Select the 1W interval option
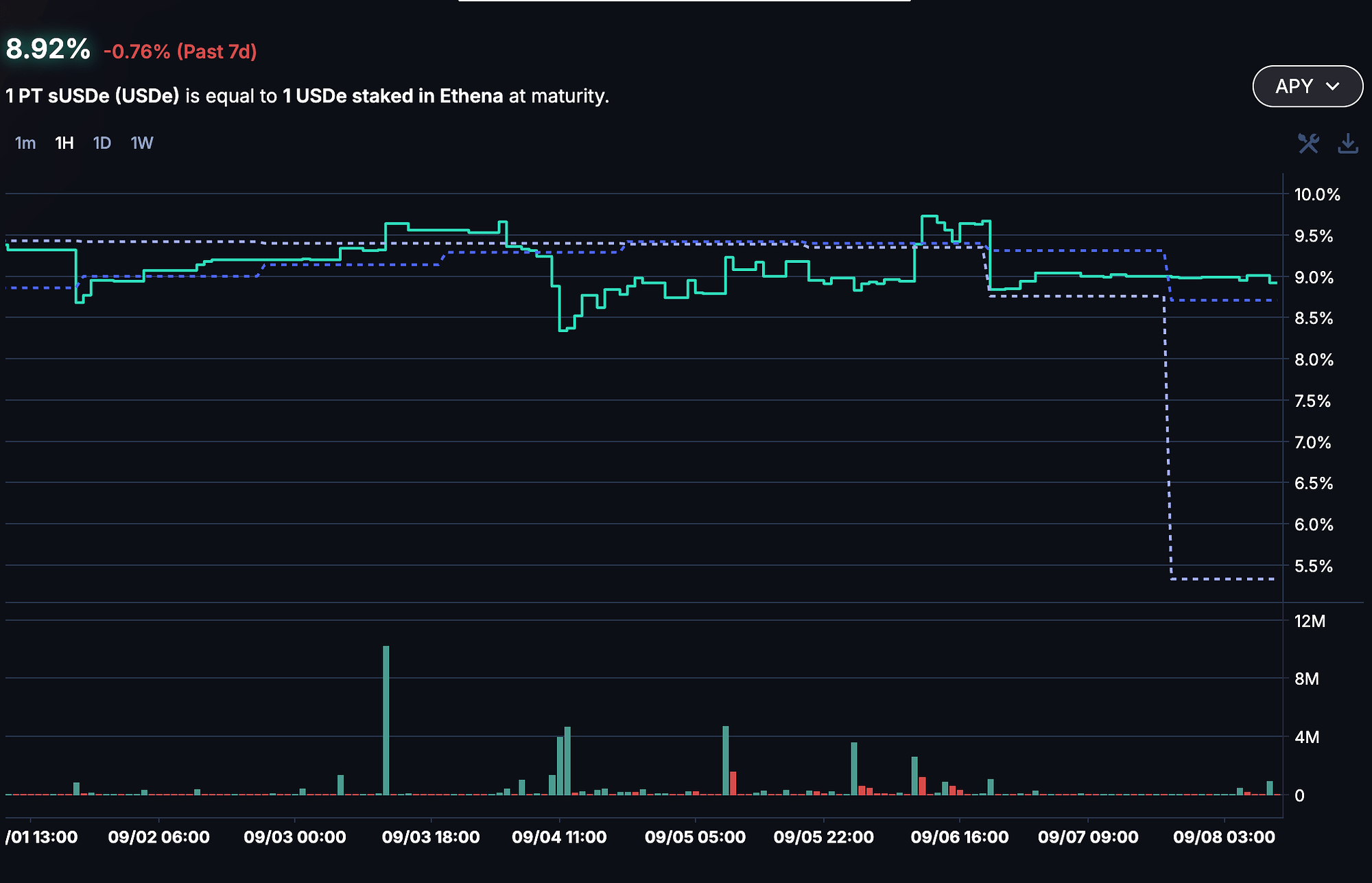The image size is (1372, 883). (142, 143)
